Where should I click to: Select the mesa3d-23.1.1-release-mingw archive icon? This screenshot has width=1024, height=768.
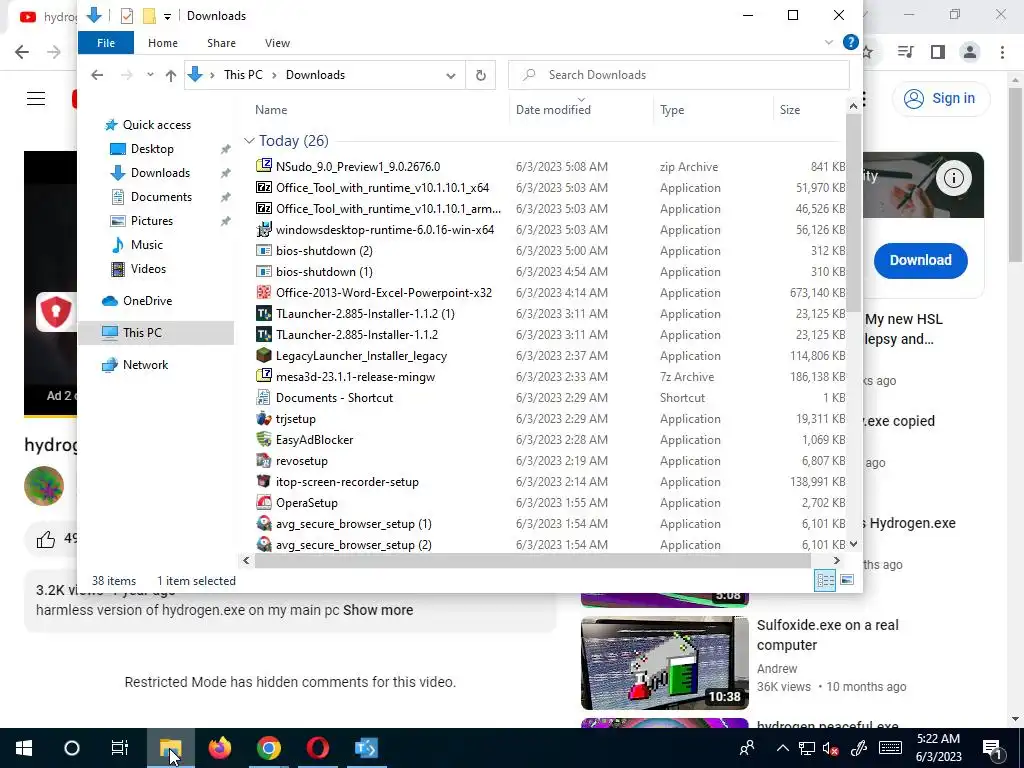coord(264,376)
